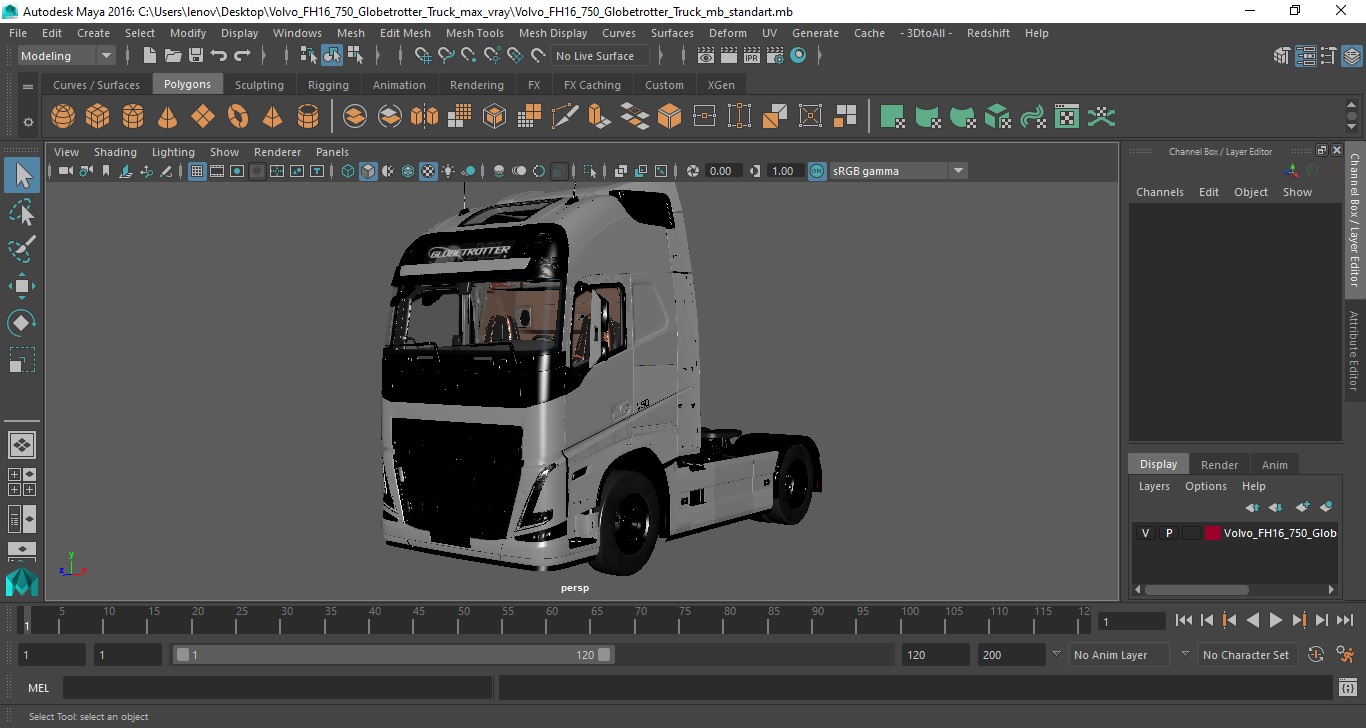Screen dimensions: 1366x728
Task: Open the viewport Shading menu
Action: click(115, 152)
